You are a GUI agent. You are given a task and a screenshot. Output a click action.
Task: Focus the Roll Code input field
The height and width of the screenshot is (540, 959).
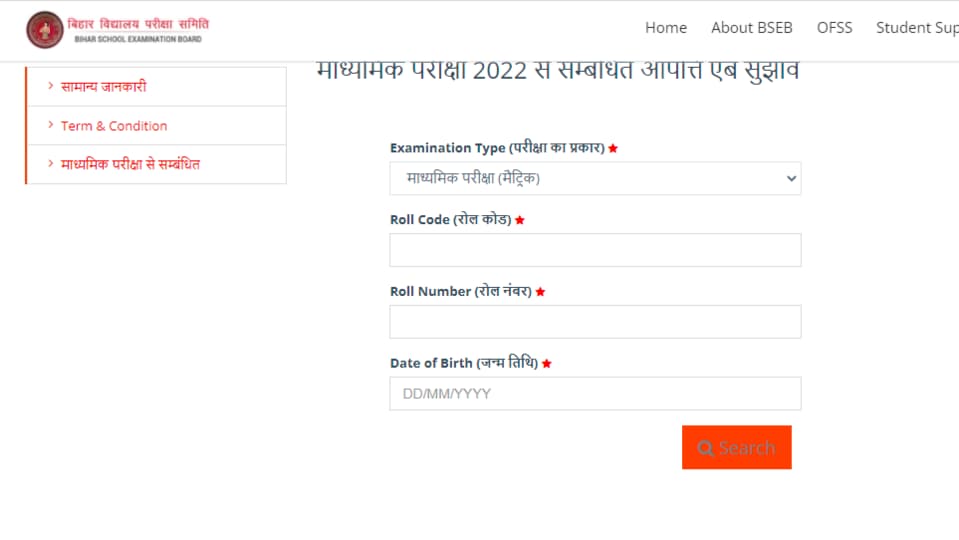[595, 250]
